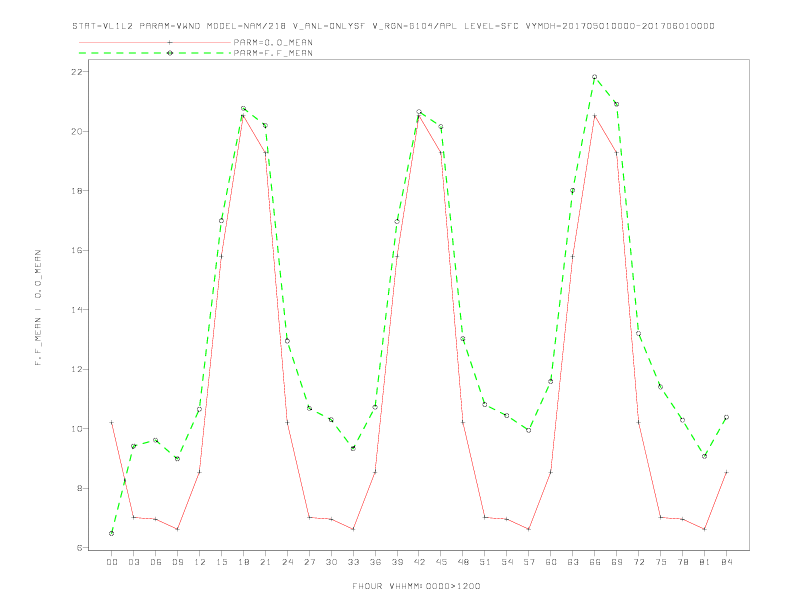Pick the green circle point at hour 48

point(463,339)
